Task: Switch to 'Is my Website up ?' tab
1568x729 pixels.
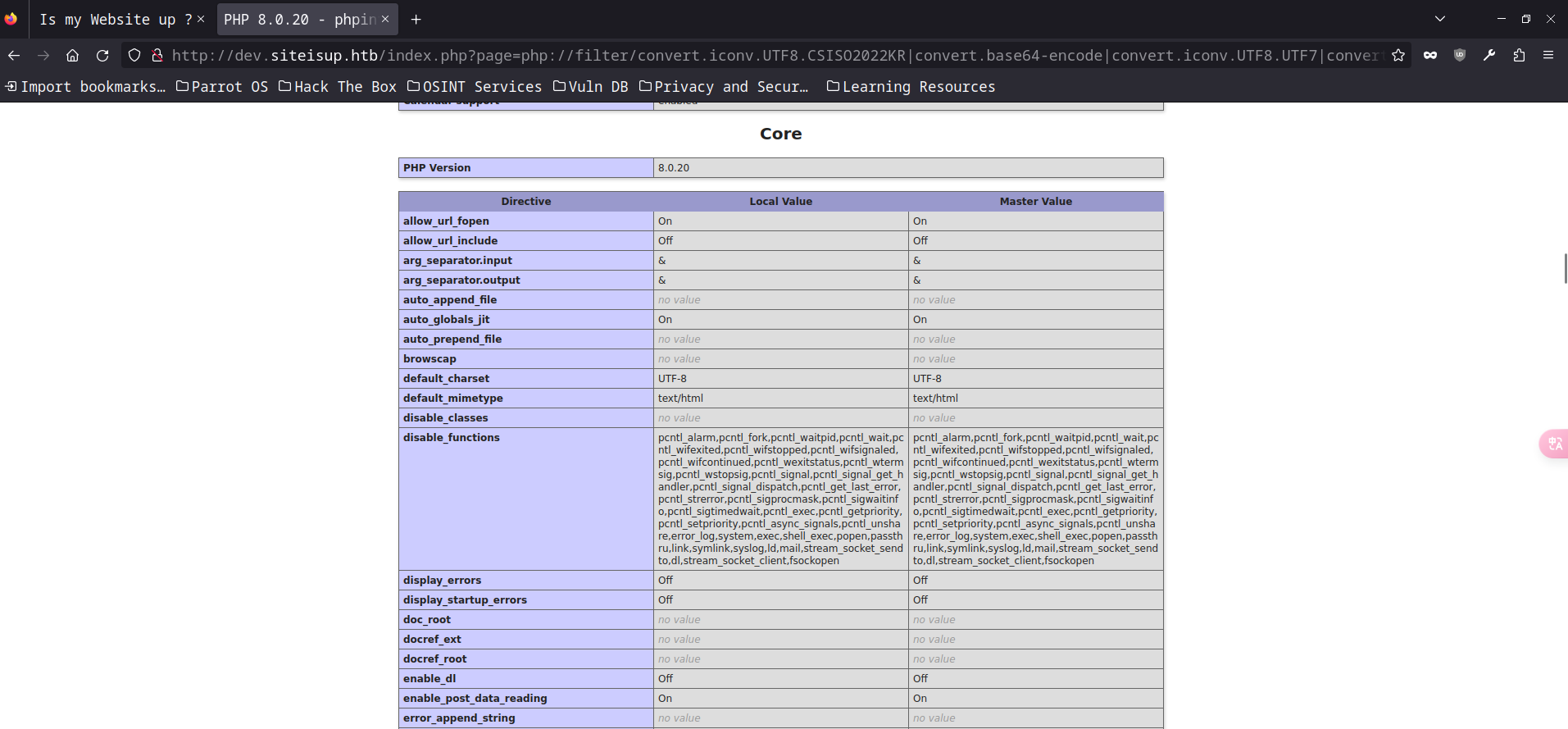Action: pos(116,19)
